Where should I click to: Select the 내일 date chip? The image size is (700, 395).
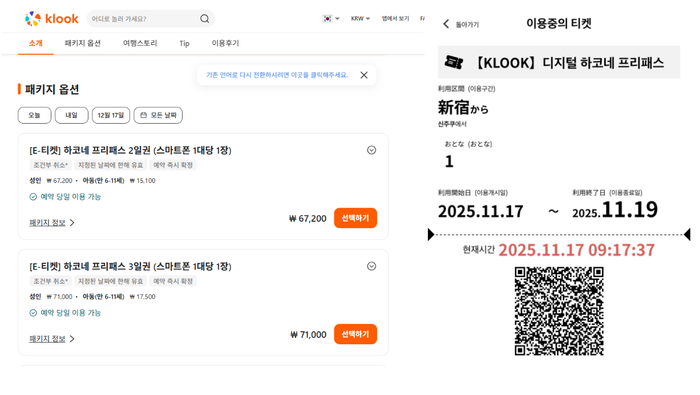click(71, 115)
